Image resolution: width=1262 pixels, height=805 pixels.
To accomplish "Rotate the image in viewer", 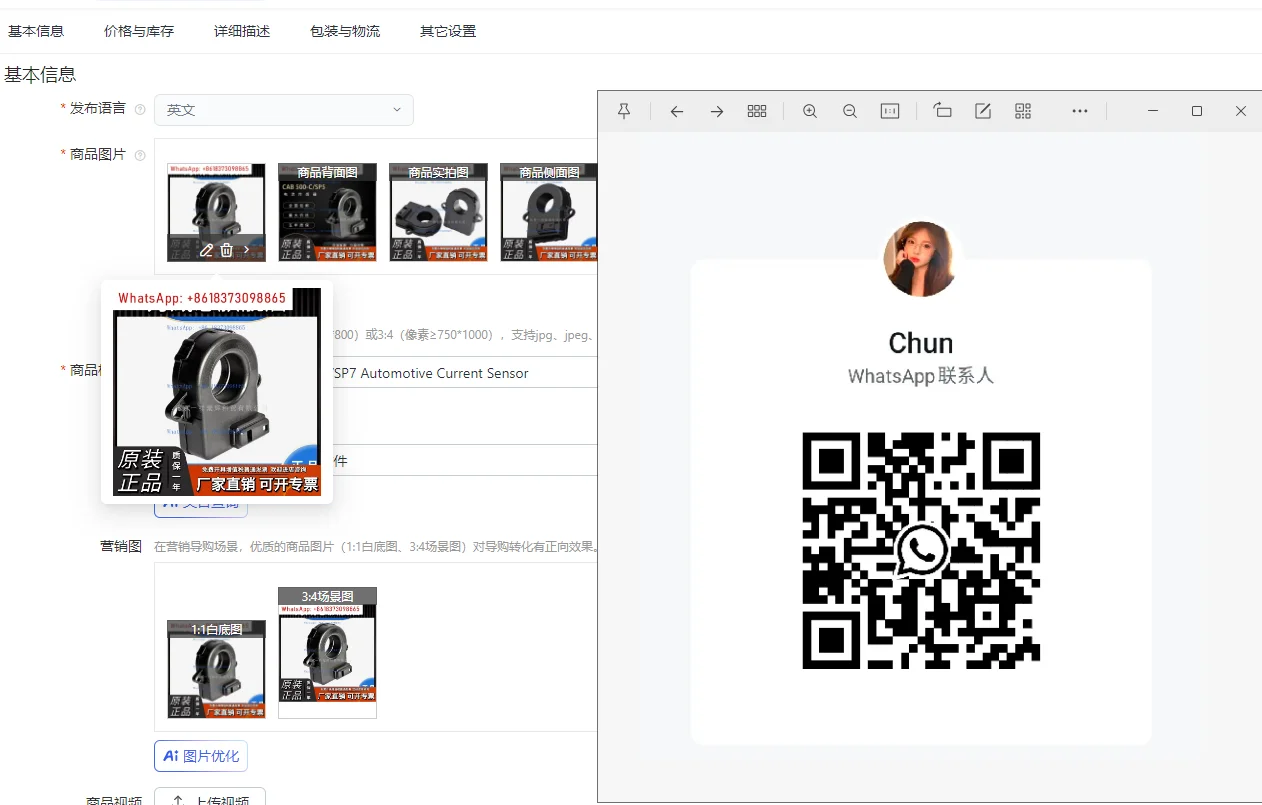I will point(942,111).
